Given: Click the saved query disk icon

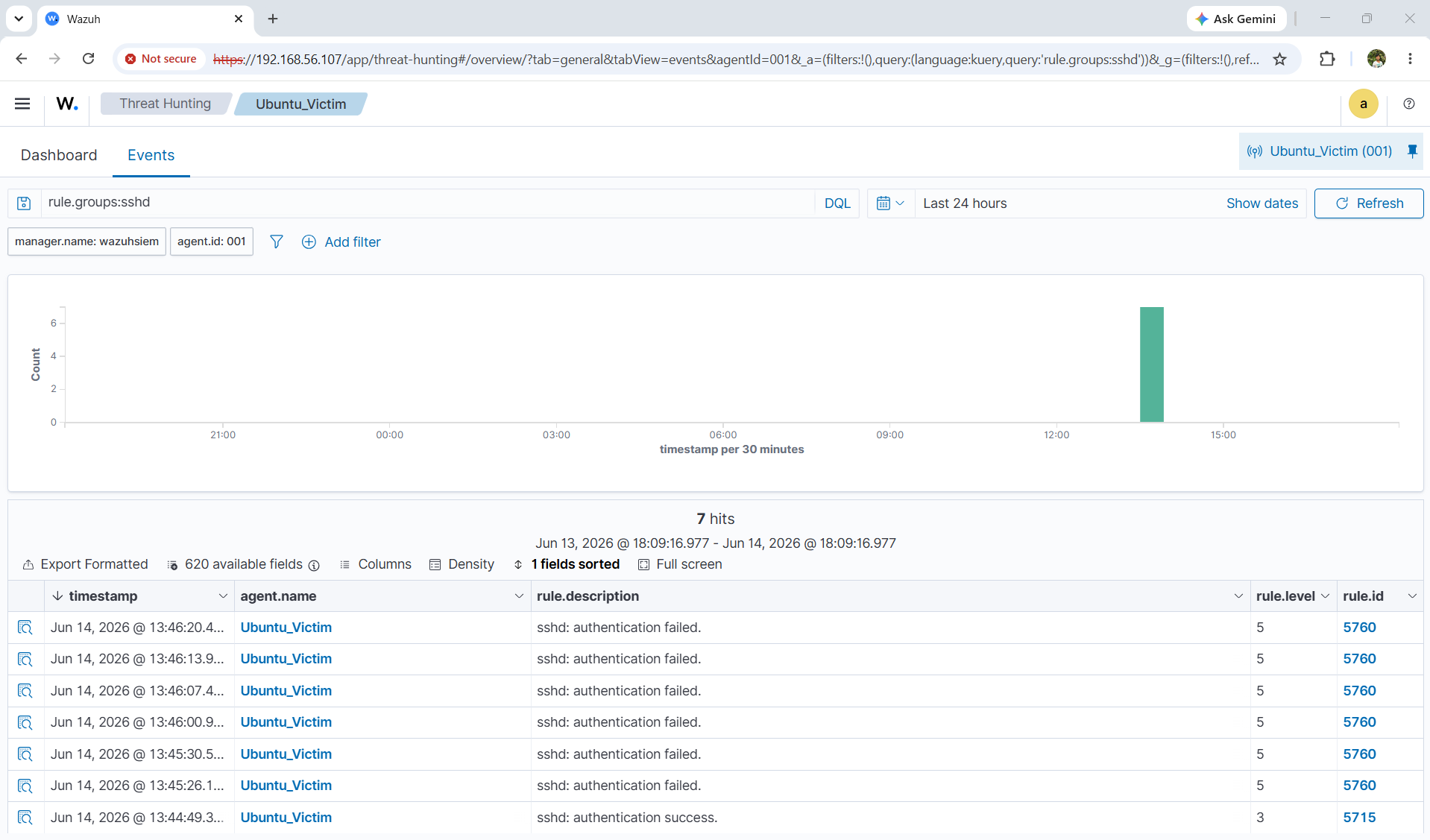Looking at the screenshot, I should click(24, 203).
